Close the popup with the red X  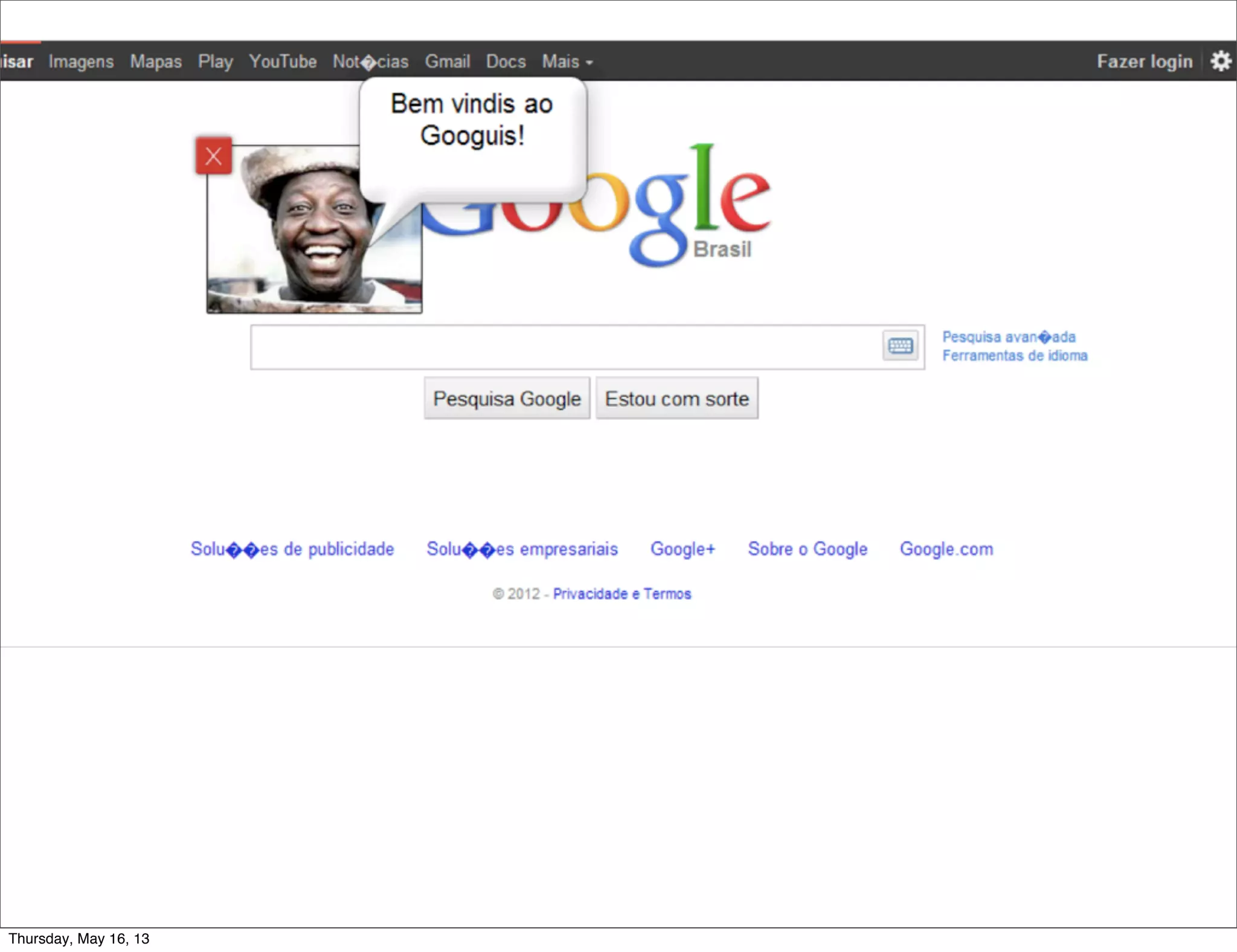click(213, 156)
